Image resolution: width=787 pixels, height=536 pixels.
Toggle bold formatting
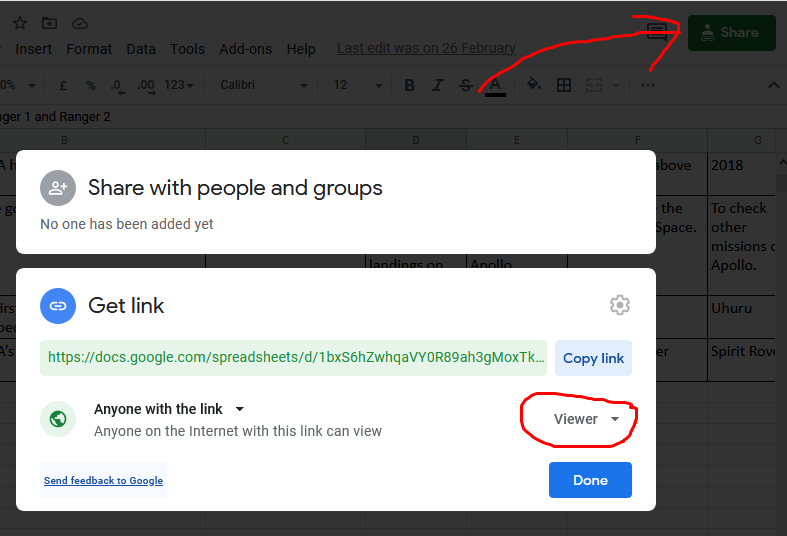tap(410, 85)
